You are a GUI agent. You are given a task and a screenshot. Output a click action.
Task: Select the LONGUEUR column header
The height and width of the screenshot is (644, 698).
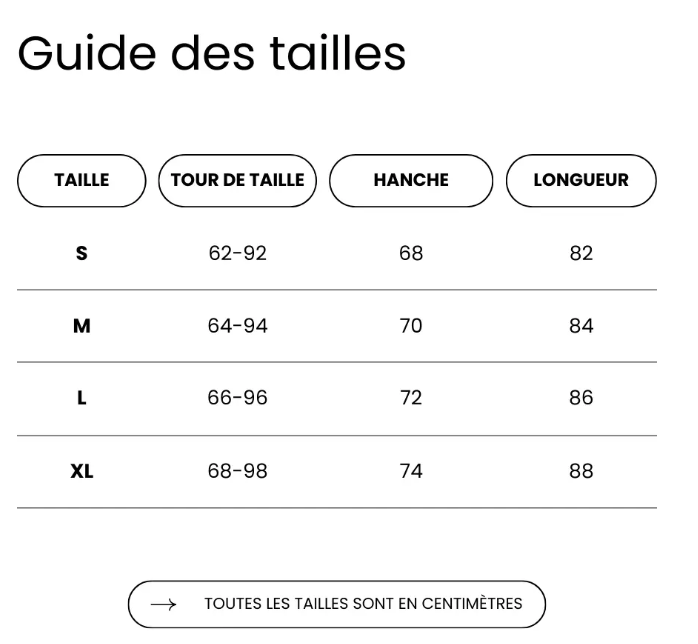tap(581, 181)
